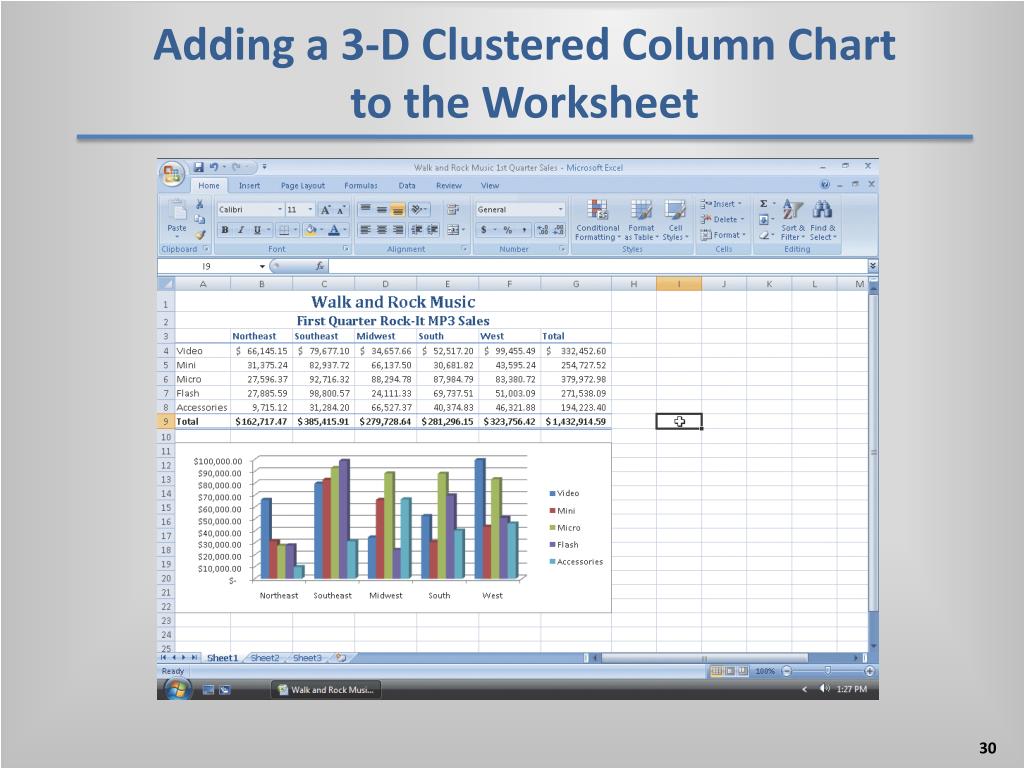Image resolution: width=1024 pixels, height=768 pixels.
Task: Click the Font Color letter A
Action: click(x=334, y=230)
